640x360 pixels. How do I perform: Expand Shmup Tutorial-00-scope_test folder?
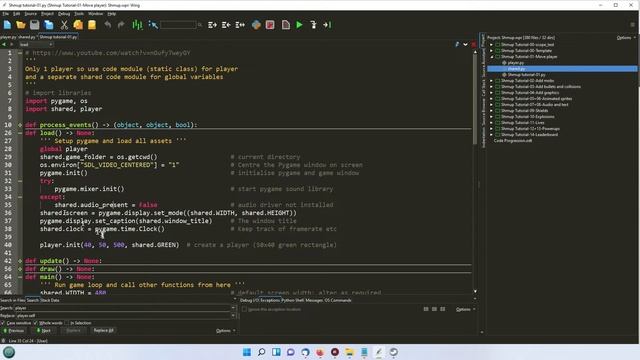(x=491, y=44)
